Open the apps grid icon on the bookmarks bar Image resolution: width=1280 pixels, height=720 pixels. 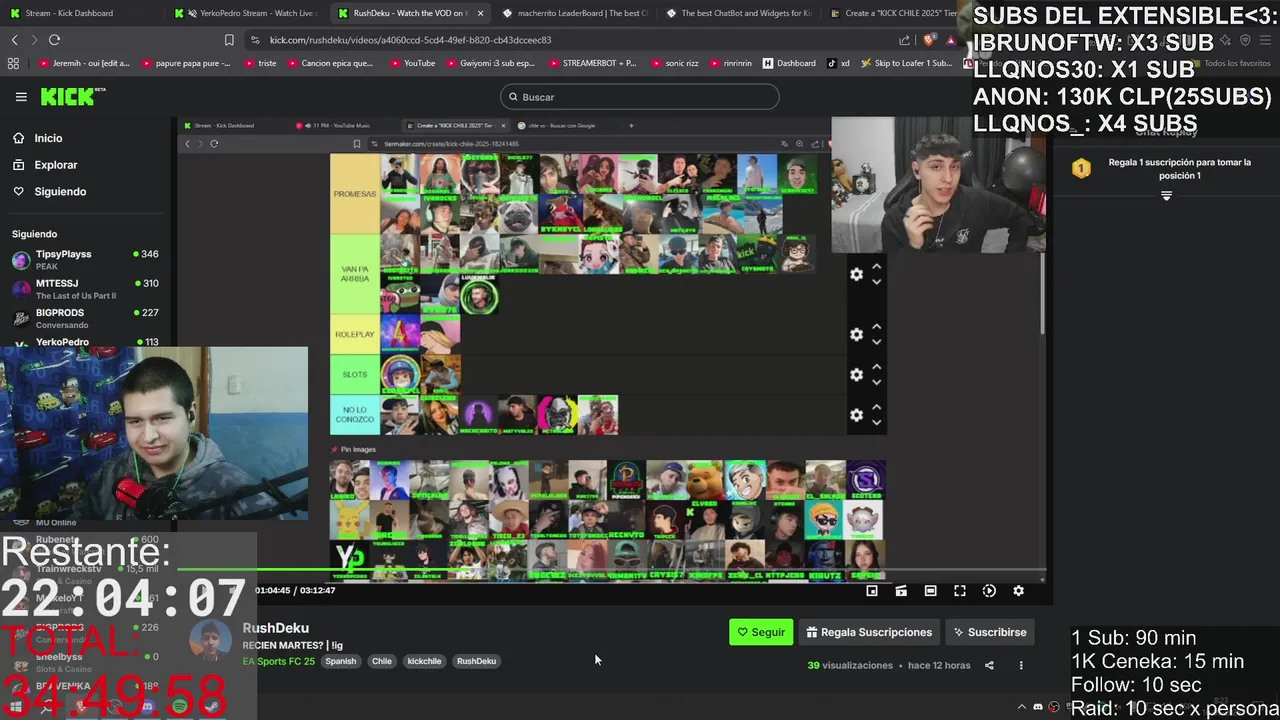pyautogui.click(x=13, y=63)
